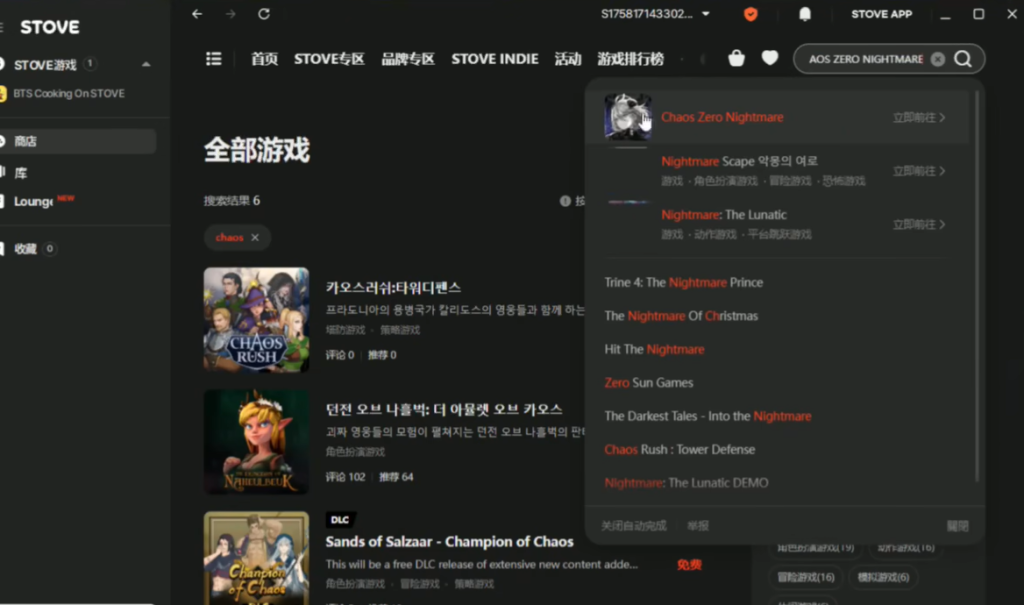
Task: Open the wishlist heart icon
Action: [x=770, y=58]
